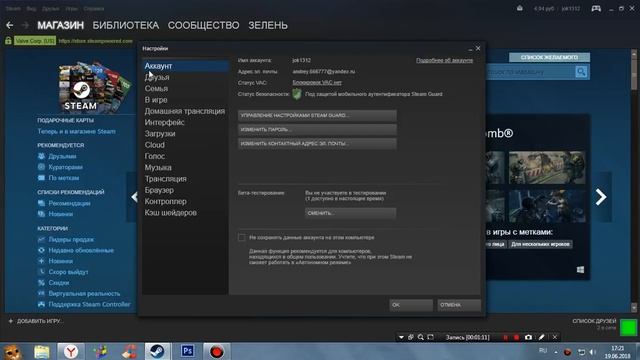
Task: Click the ОТМЕНА cancel button
Action: pyautogui.click(x=459, y=305)
